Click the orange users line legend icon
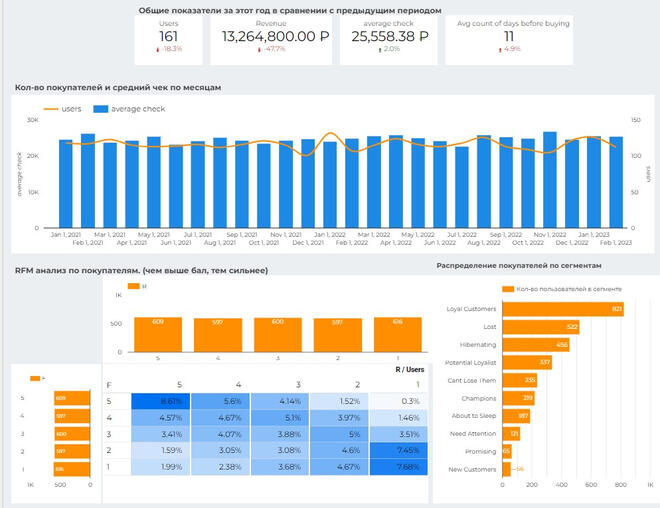Screen dimensions: 660x508 49,109
